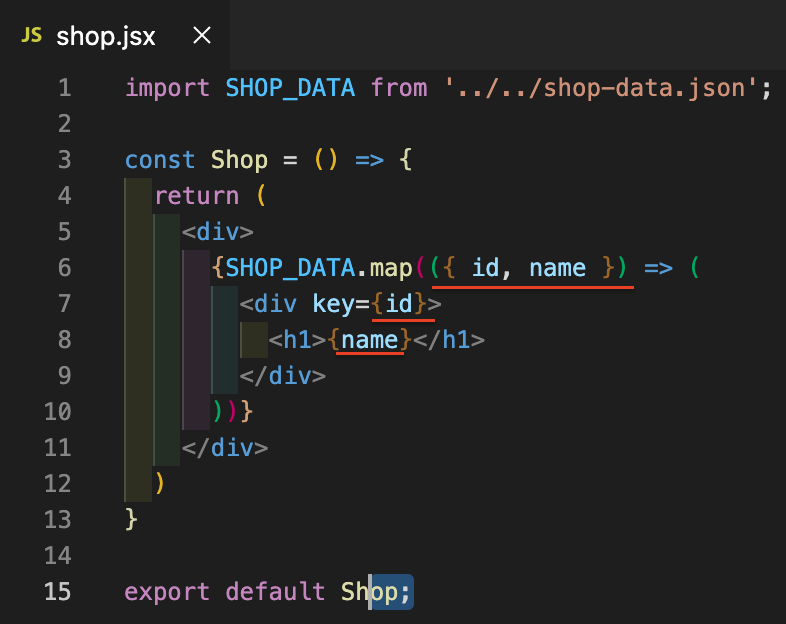Click the 'default' keyword on line 15
The width and height of the screenshot is (786, 624).
(x=275, y=591)
